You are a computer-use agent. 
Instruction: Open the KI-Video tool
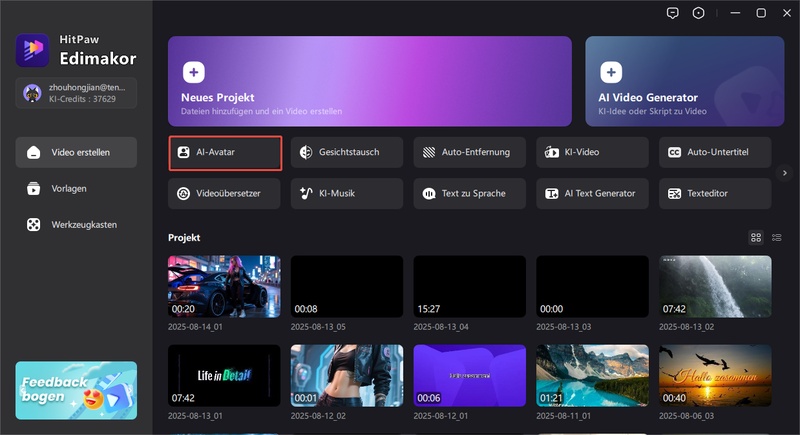[592, 152]
